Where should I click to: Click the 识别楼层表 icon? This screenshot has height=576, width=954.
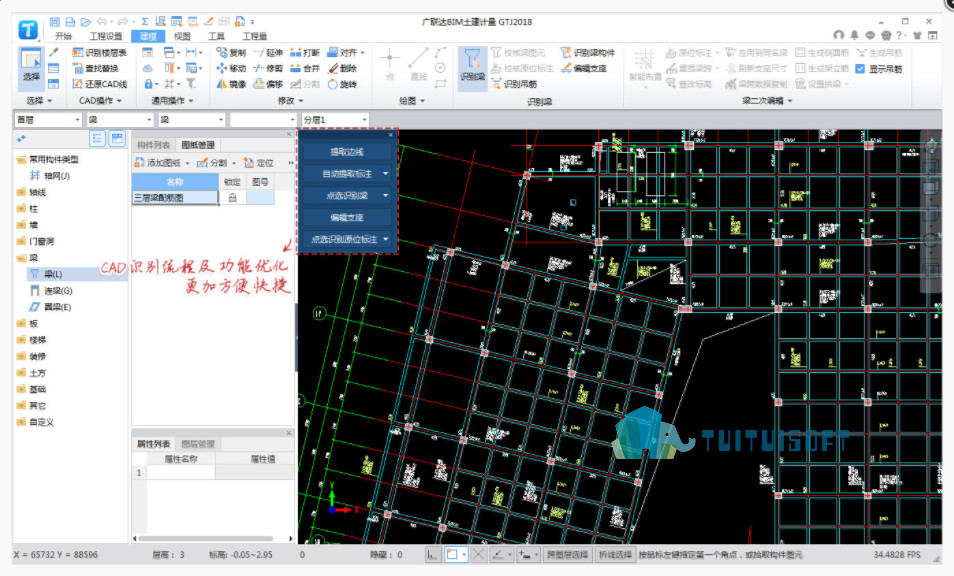click(x=77, y=53)
